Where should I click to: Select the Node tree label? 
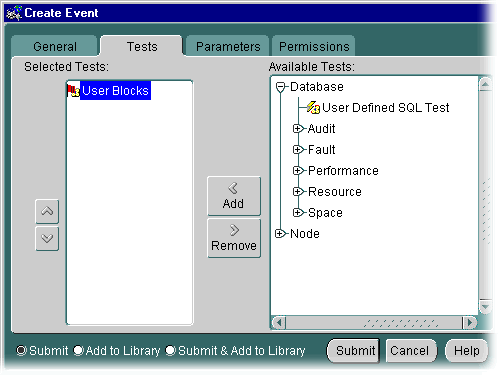pyautogui.click(x=305, y=234)
